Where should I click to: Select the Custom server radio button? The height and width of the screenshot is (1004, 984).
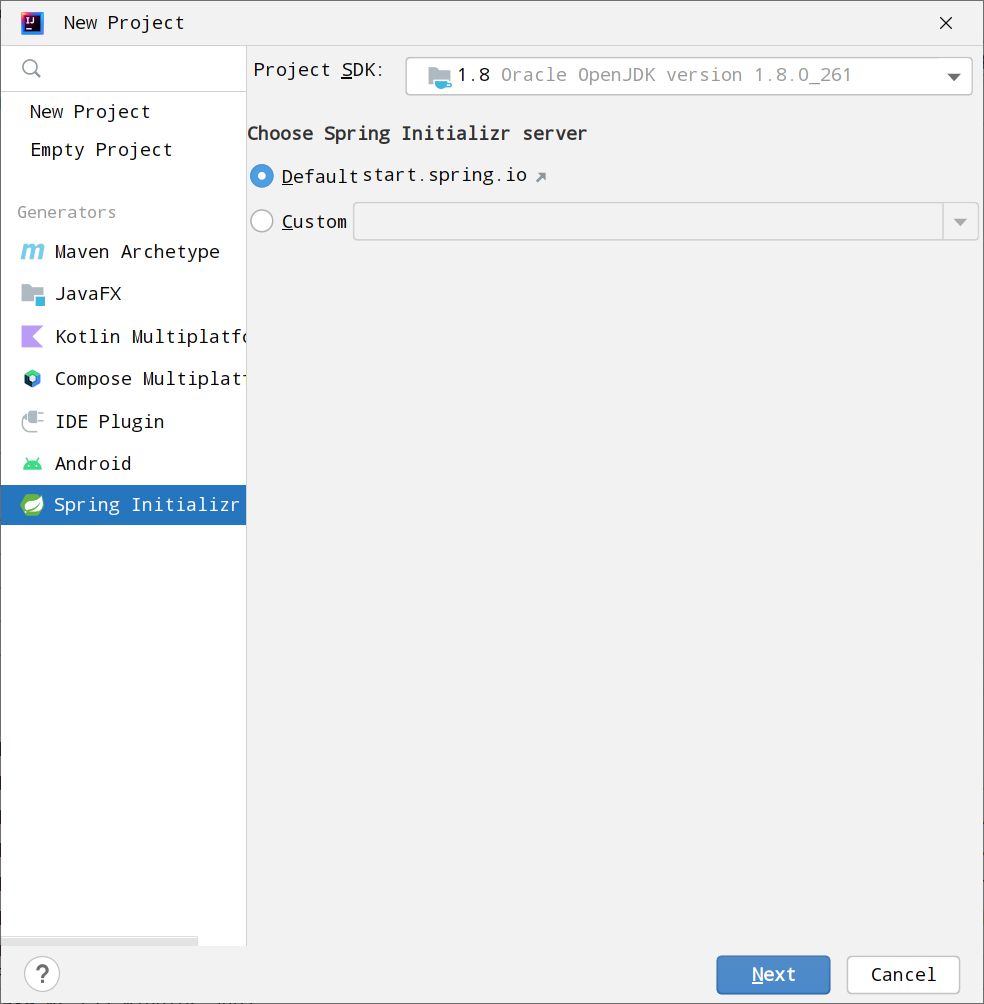(x=262, y=222)
